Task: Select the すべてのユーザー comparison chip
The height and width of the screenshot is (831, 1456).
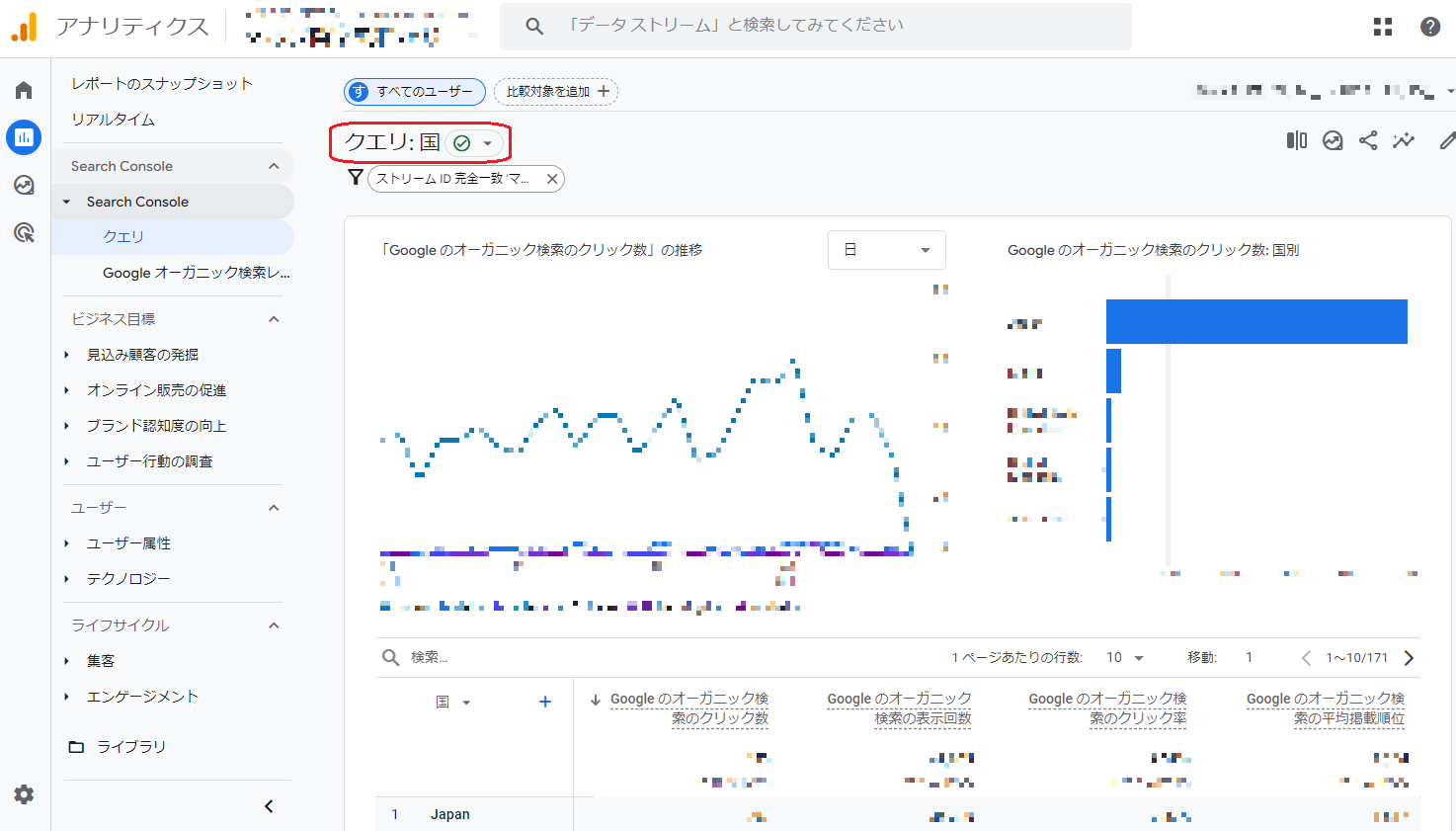Action: click(414, 91)
